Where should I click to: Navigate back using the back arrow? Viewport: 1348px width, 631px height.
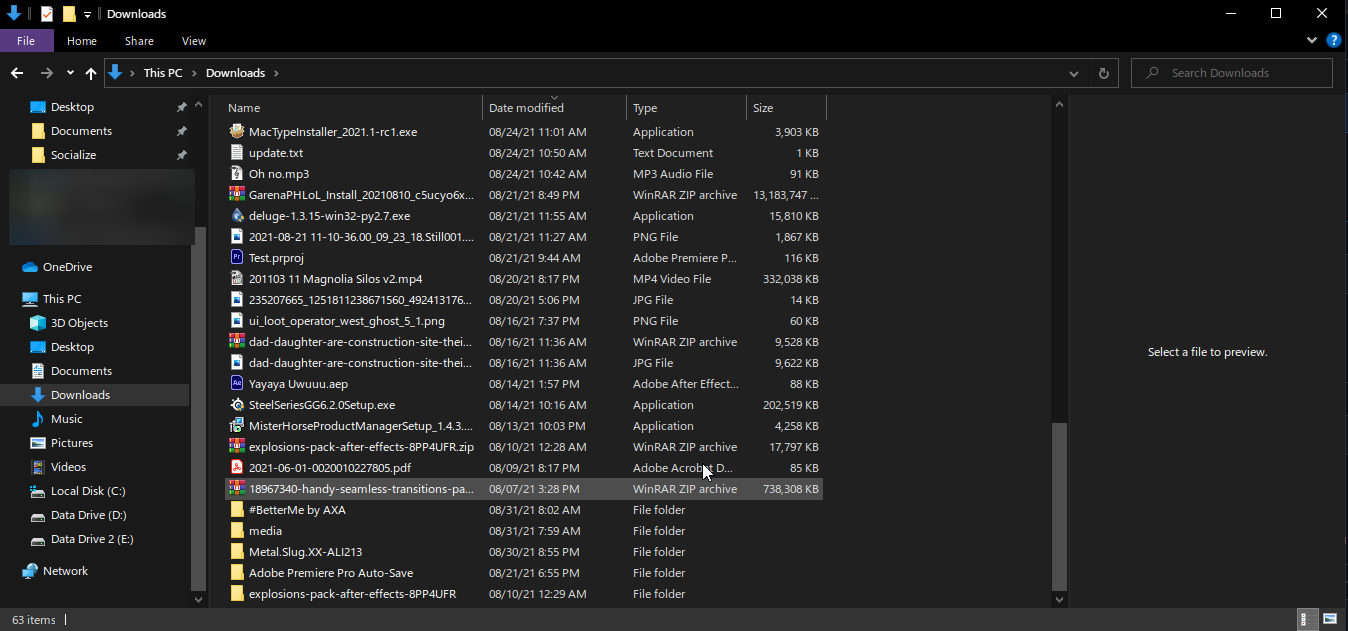click(x=17, y=72)
